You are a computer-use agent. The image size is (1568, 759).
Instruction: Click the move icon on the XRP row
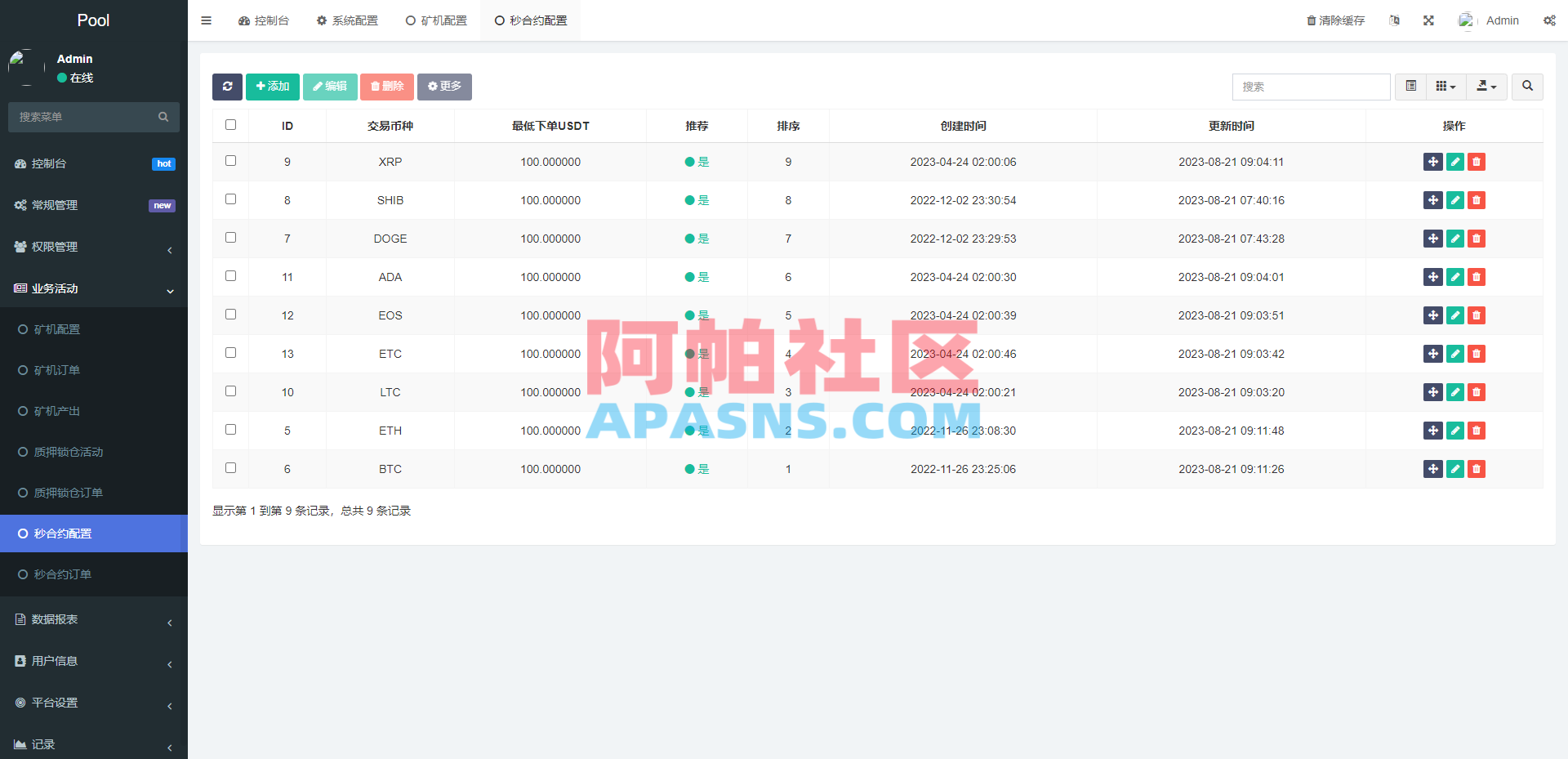pos(1433,162)
